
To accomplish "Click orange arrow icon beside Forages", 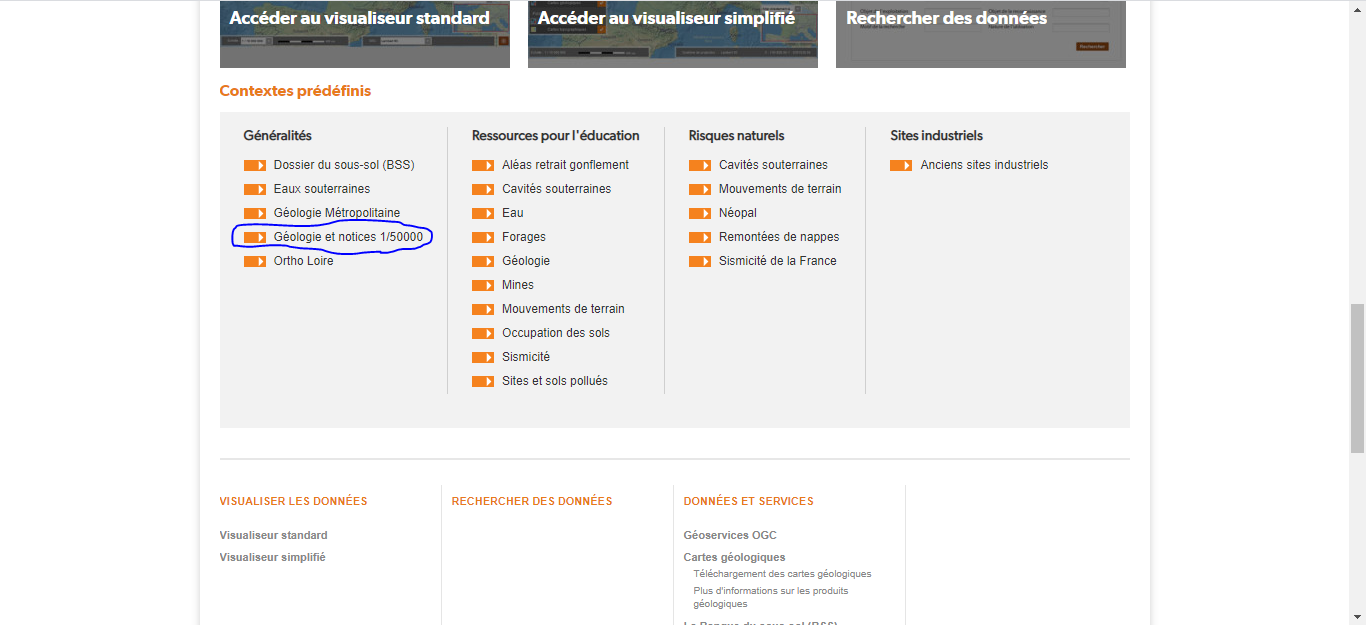I will (483, 237).
